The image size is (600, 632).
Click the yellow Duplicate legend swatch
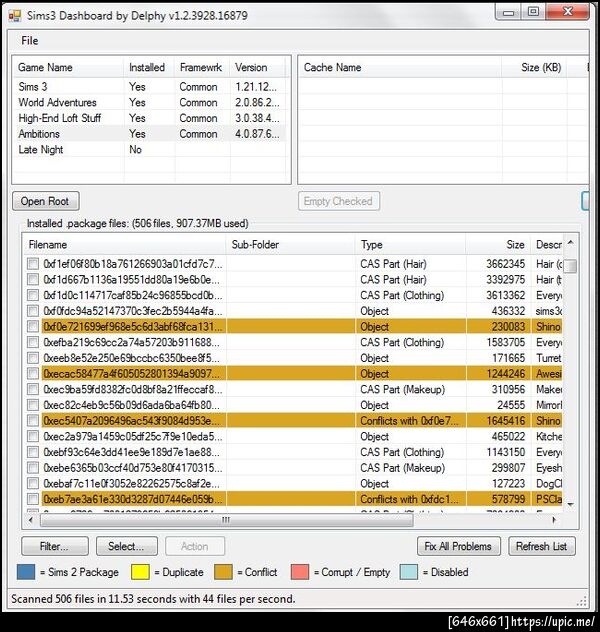coord(141,572)
